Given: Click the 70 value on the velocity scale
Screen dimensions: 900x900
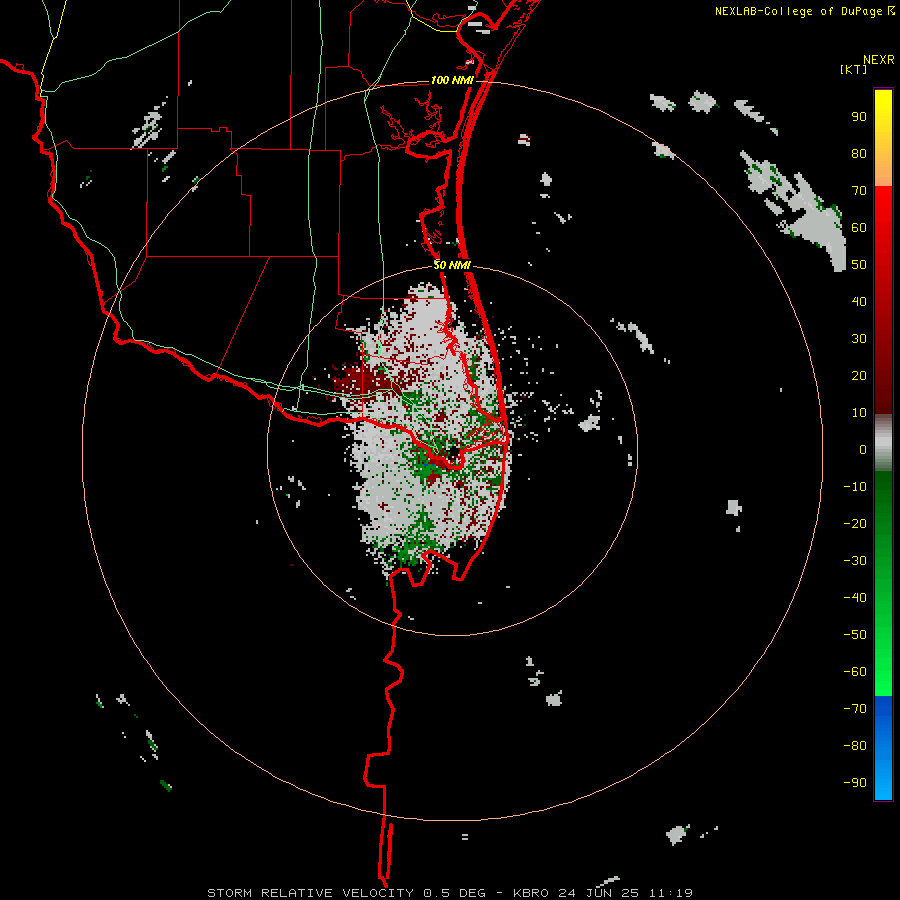Looking at the screenshot, I should pyautogui.click(x=859, y=191).
